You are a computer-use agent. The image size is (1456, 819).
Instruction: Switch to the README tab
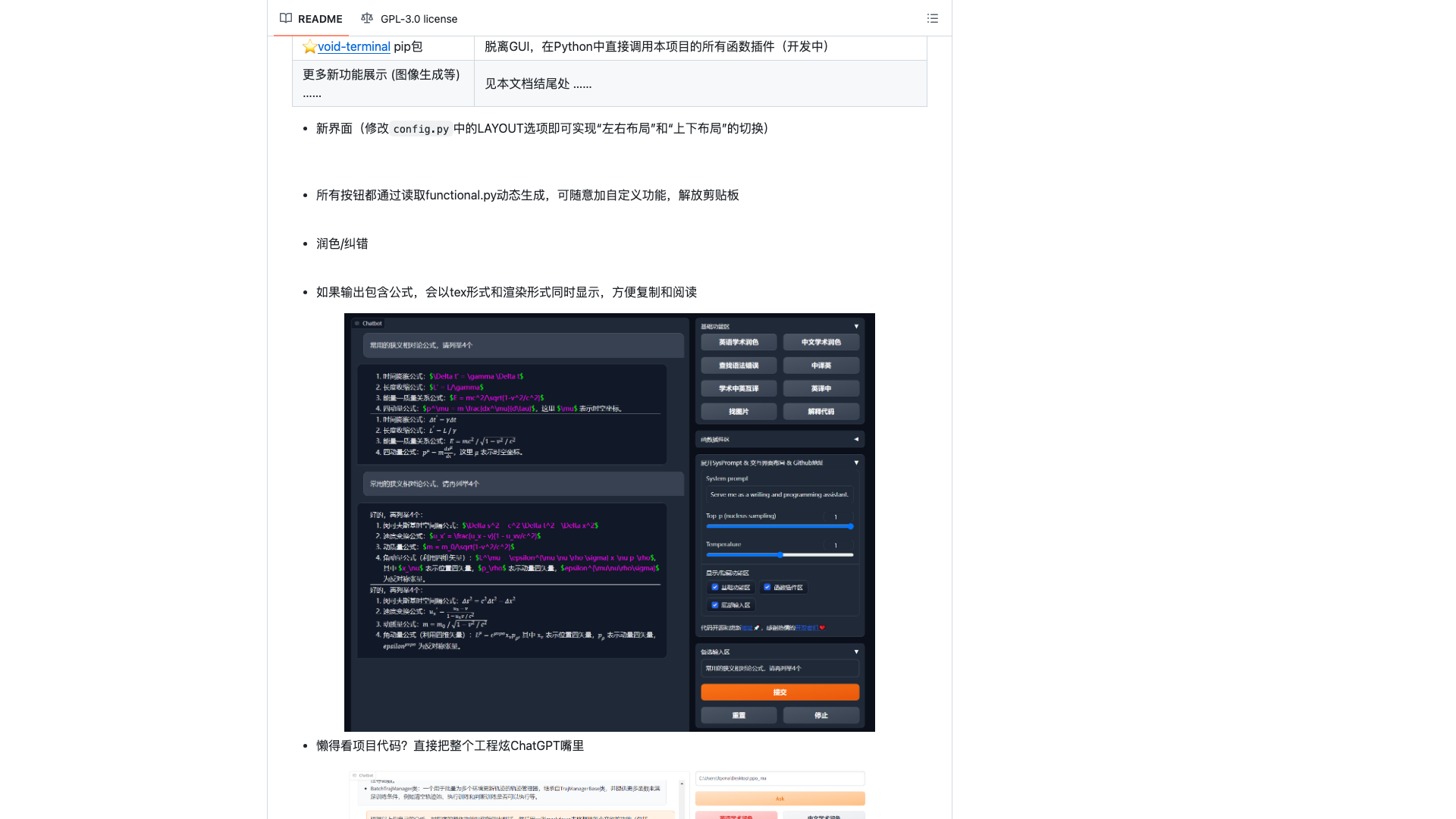pyautogui.click(x=311, y=18)
